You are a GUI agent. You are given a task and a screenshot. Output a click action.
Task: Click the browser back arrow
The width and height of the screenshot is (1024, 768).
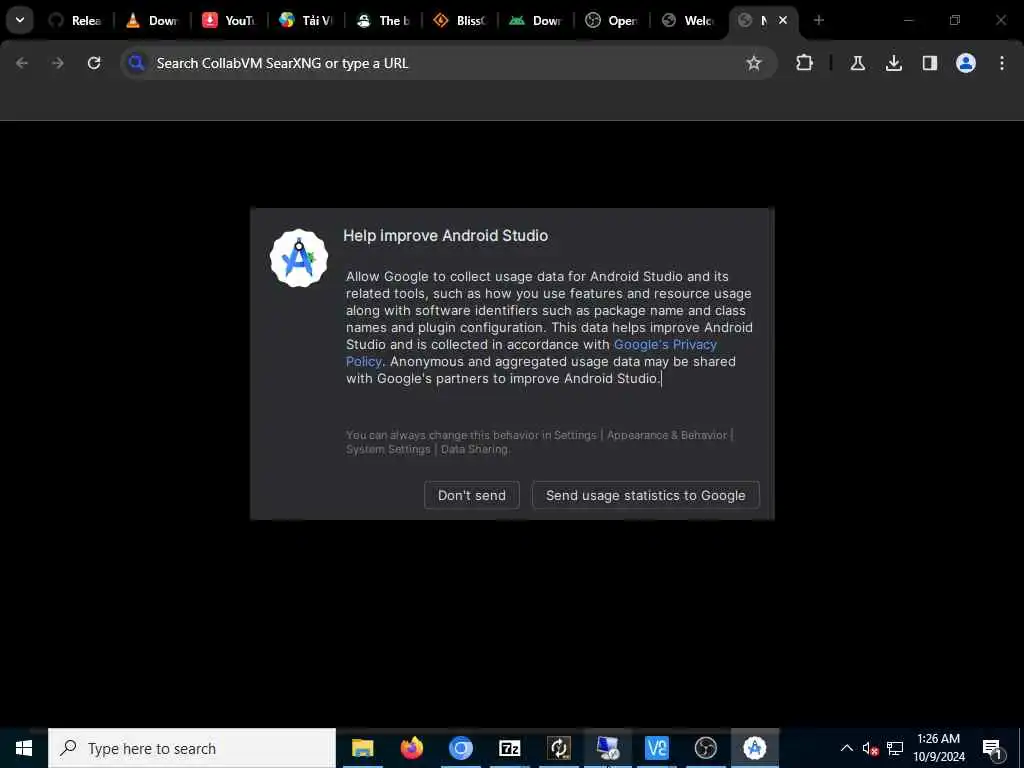pos(22,63)
